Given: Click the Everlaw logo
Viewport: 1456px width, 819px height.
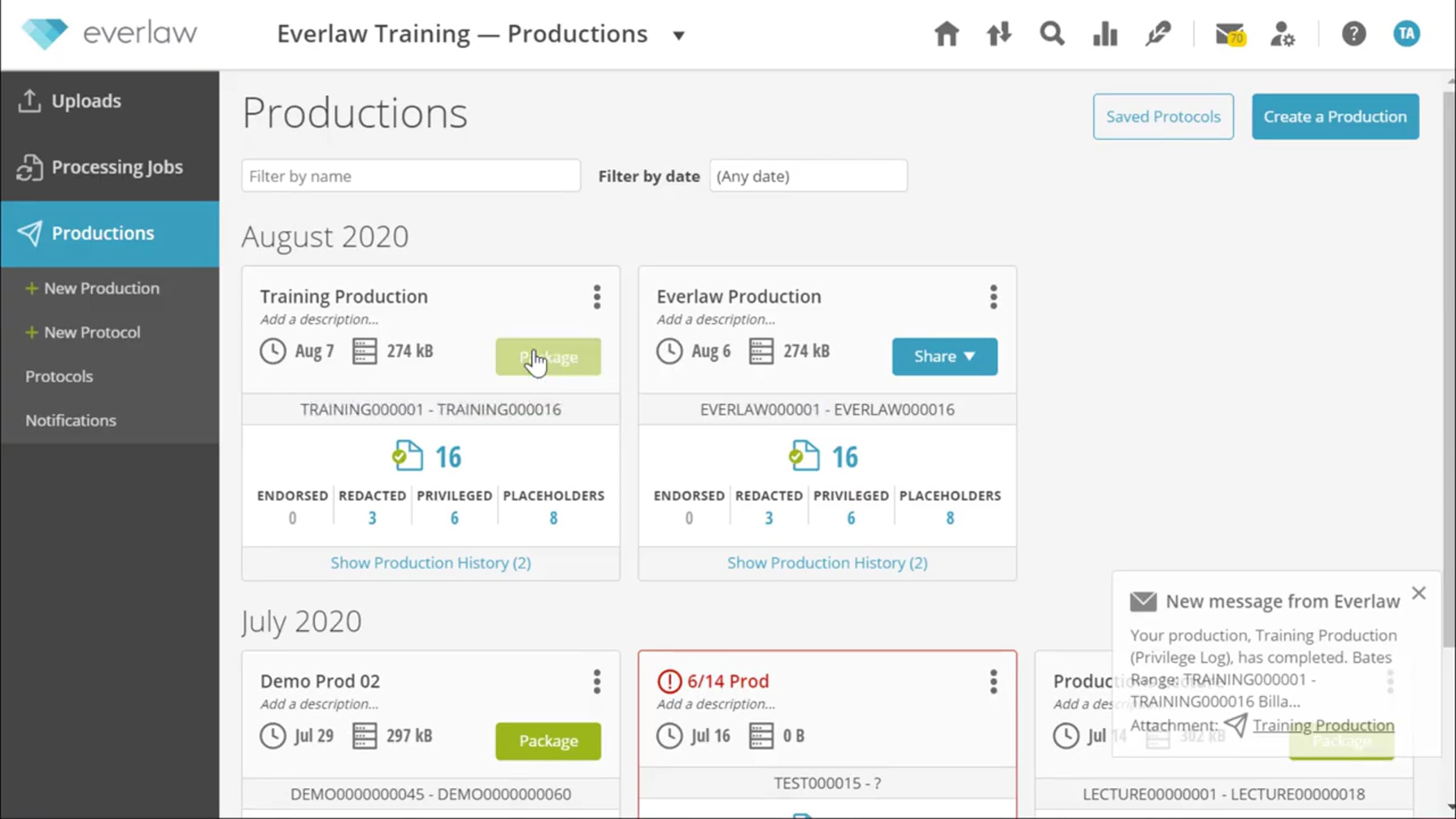Looking at the screenshot, I should 109,33.
